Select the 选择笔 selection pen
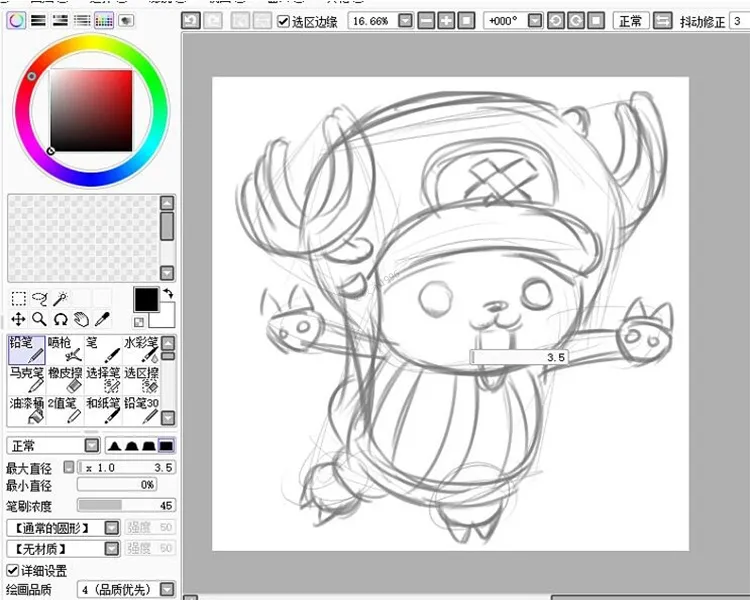 pos(103,380)
